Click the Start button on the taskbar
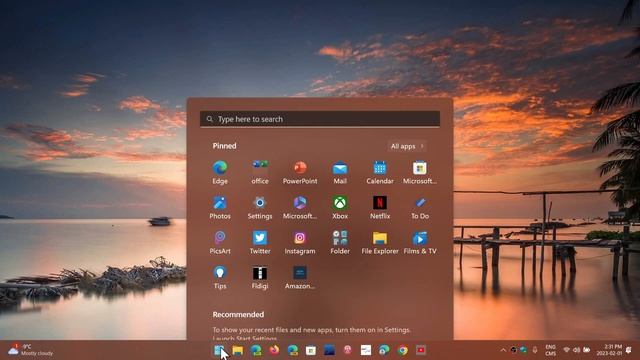The width and height of the screenshot is (640, 360). pyautogui.click(x=219, y=350)
